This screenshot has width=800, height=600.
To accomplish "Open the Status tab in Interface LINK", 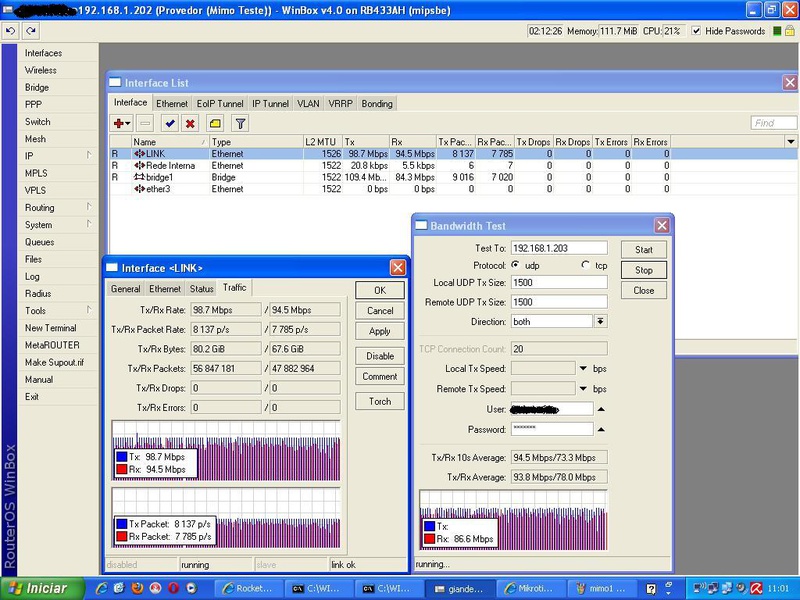I will point(201,288).
